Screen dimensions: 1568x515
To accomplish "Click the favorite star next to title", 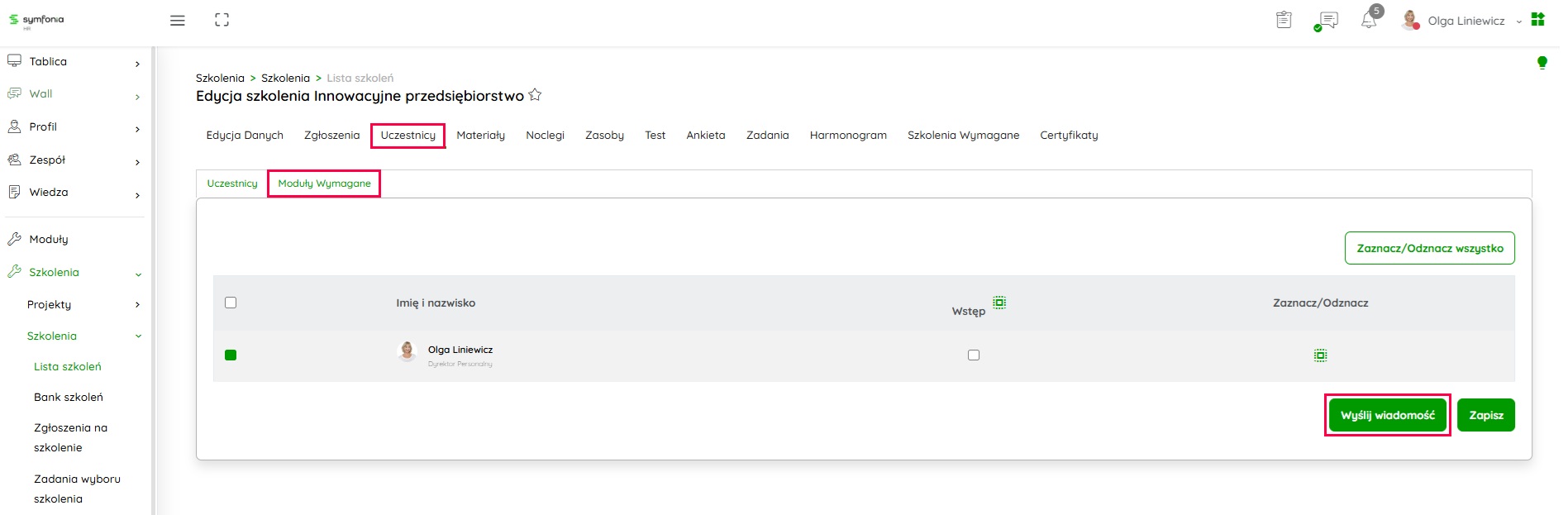I will tap(535, 95).
